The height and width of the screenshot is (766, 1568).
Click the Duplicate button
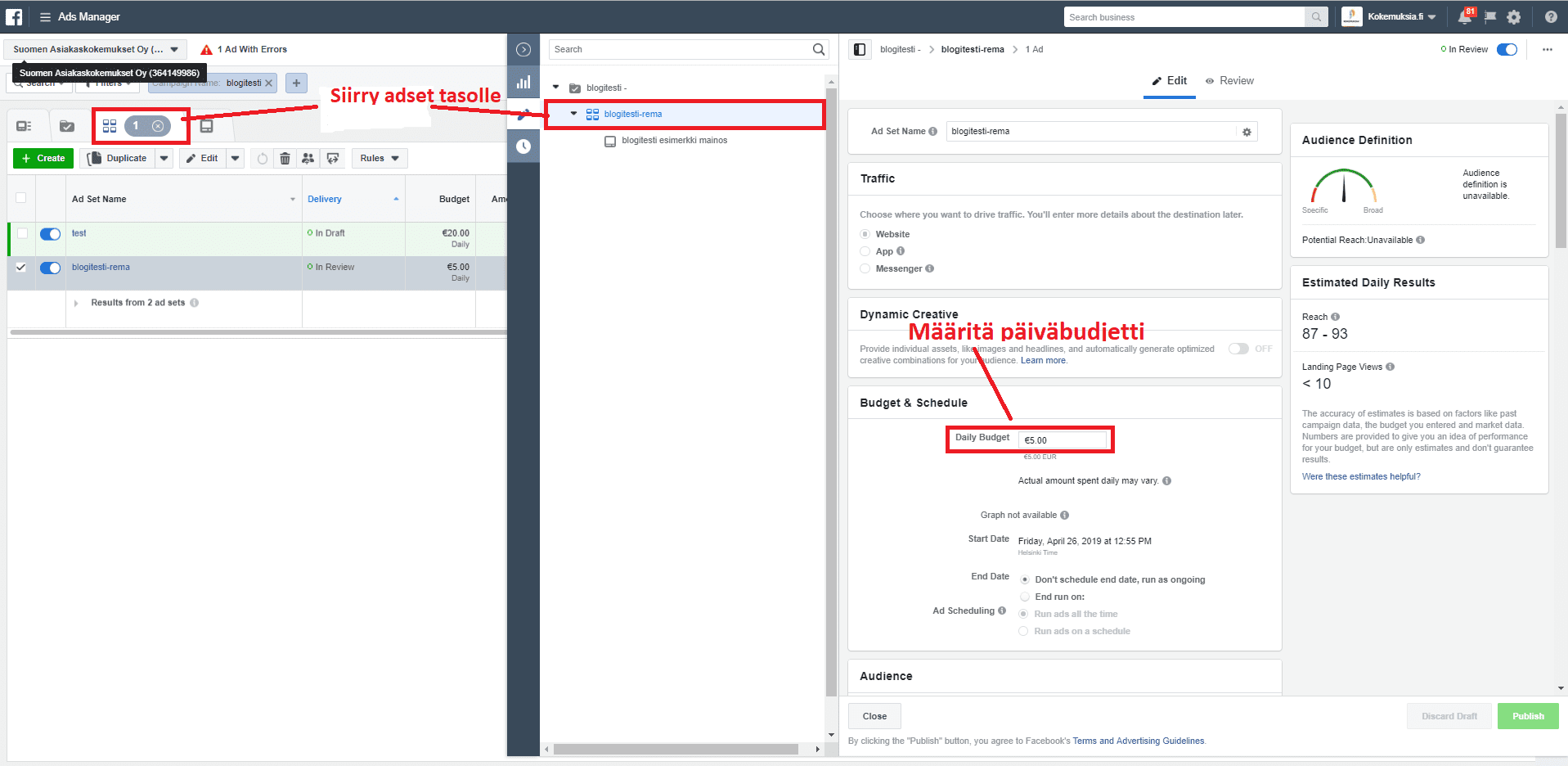pos(117,159)
